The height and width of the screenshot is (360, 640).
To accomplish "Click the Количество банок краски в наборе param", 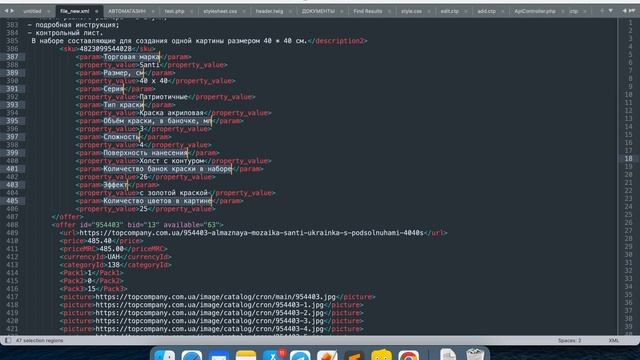I will [167, 169].
